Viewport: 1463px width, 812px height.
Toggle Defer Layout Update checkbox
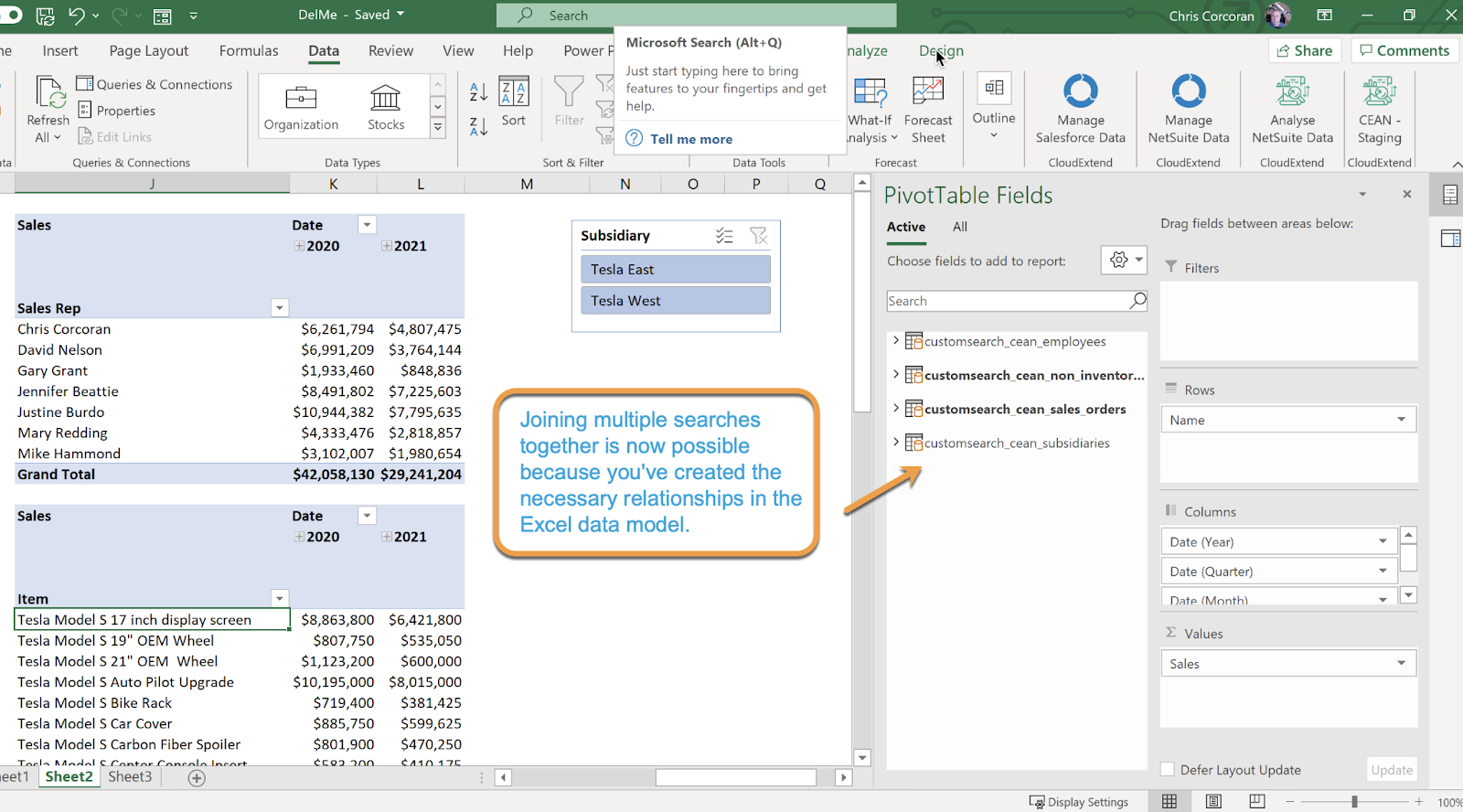1168,769
